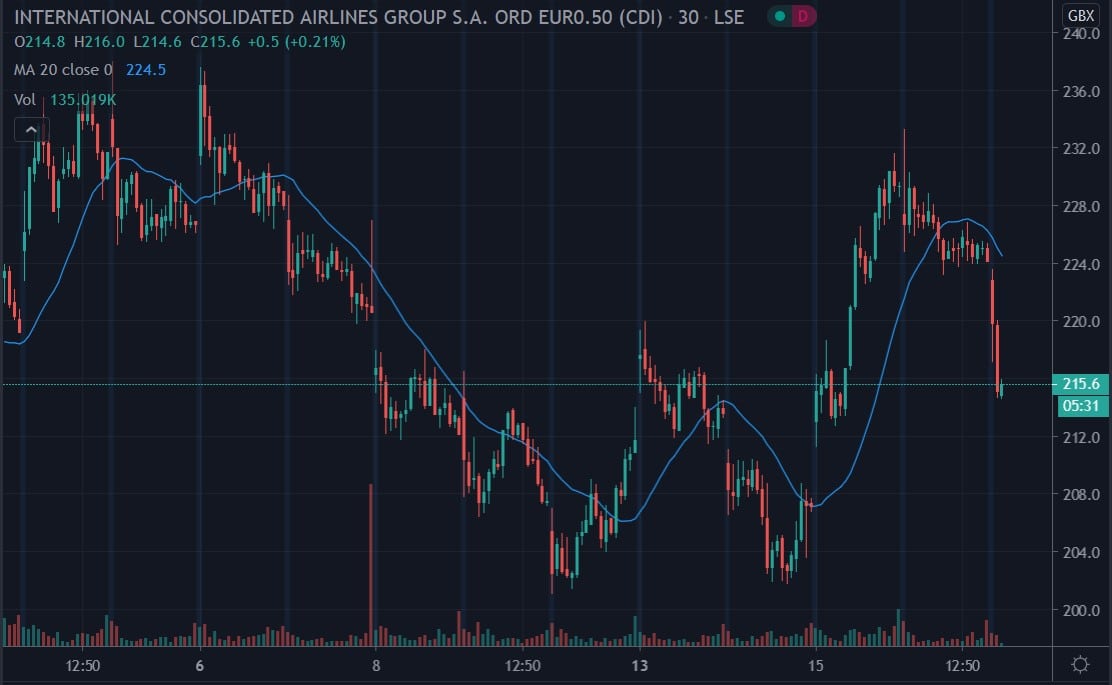This screenshot has width=1112, height=685.
Task: Select the Vol indicator label
Action: pos(25,99)
